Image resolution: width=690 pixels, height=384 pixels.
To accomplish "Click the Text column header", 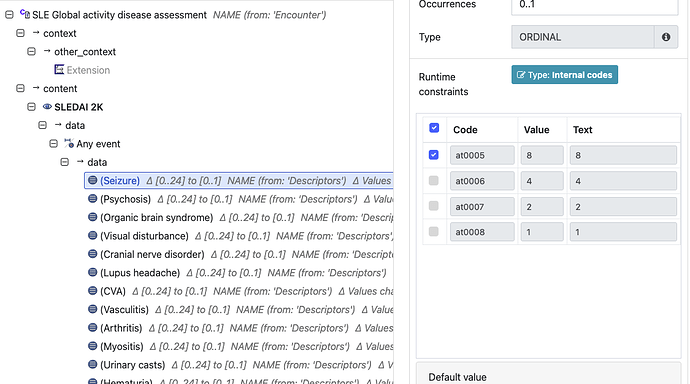I will (583, 130).
